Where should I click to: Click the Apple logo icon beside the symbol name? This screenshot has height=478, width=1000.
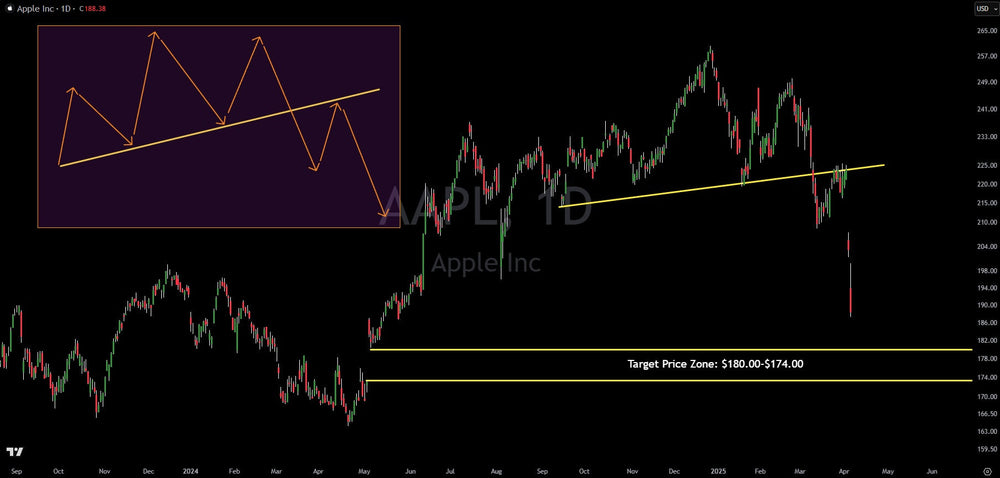tap(8, 10)
